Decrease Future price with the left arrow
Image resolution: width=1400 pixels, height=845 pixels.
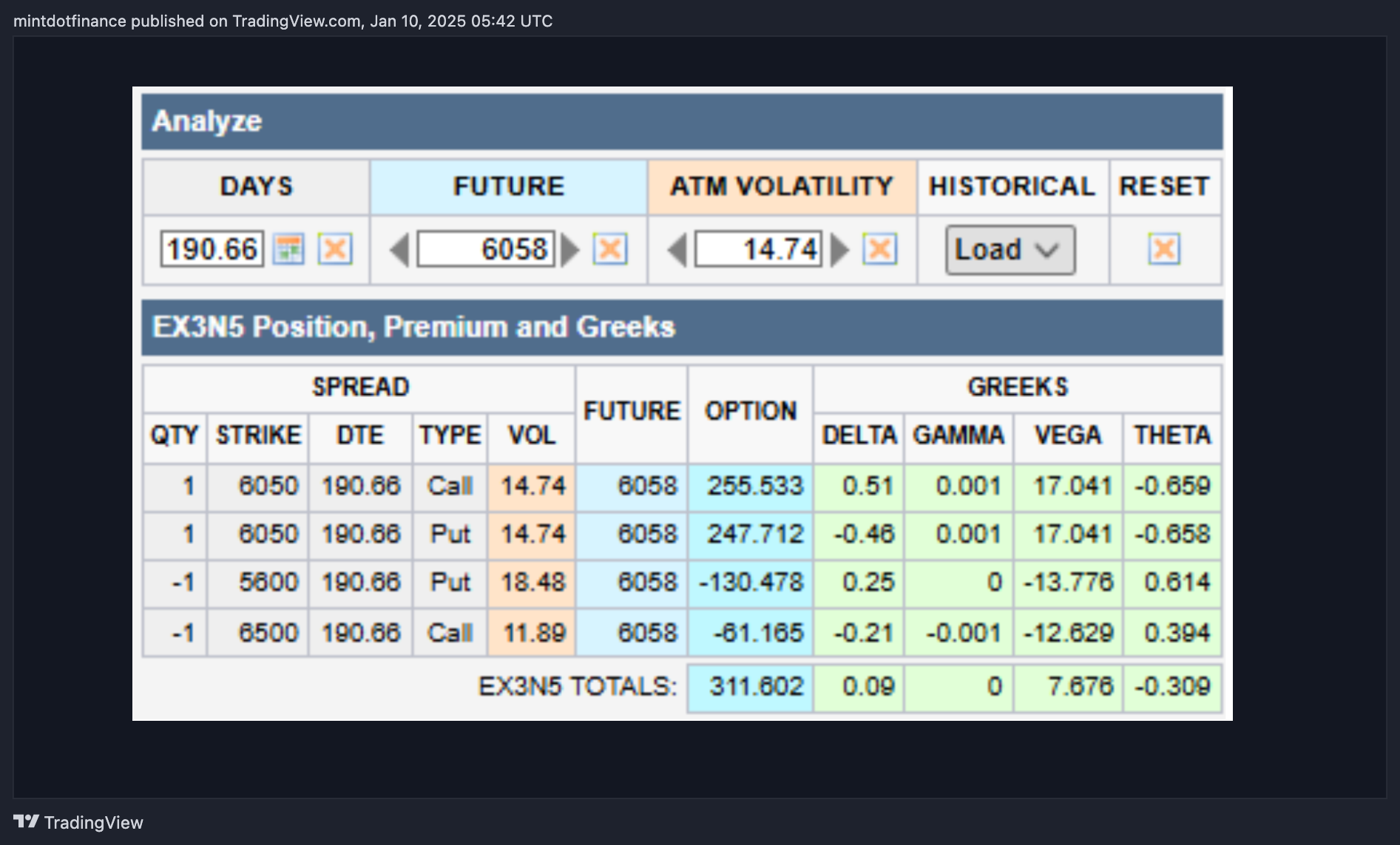[399, 250]
